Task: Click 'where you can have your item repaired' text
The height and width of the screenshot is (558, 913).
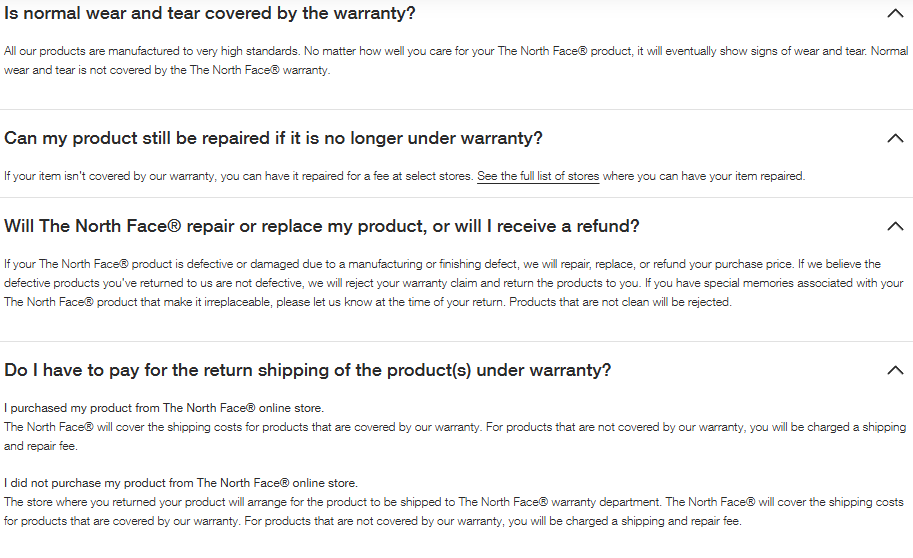Action: (x=703, y=176)
